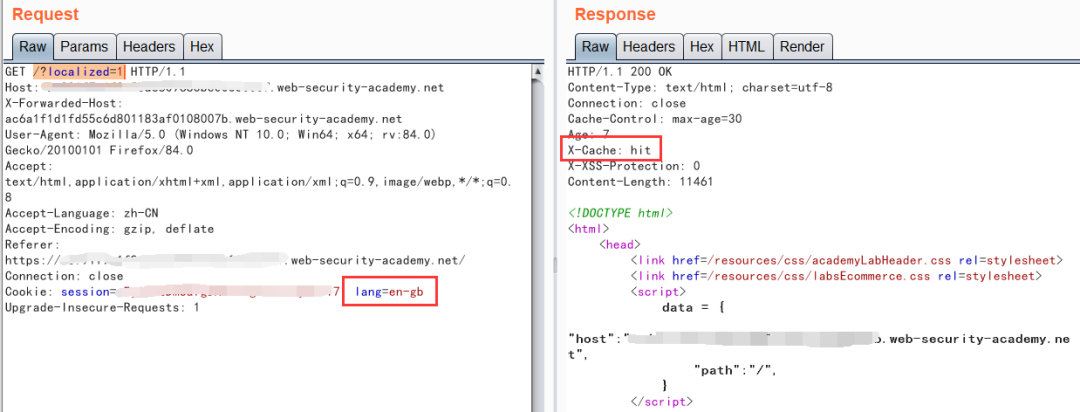Click the response Connection: close header
The image size is (1080, 412).
tap(627, 103)
